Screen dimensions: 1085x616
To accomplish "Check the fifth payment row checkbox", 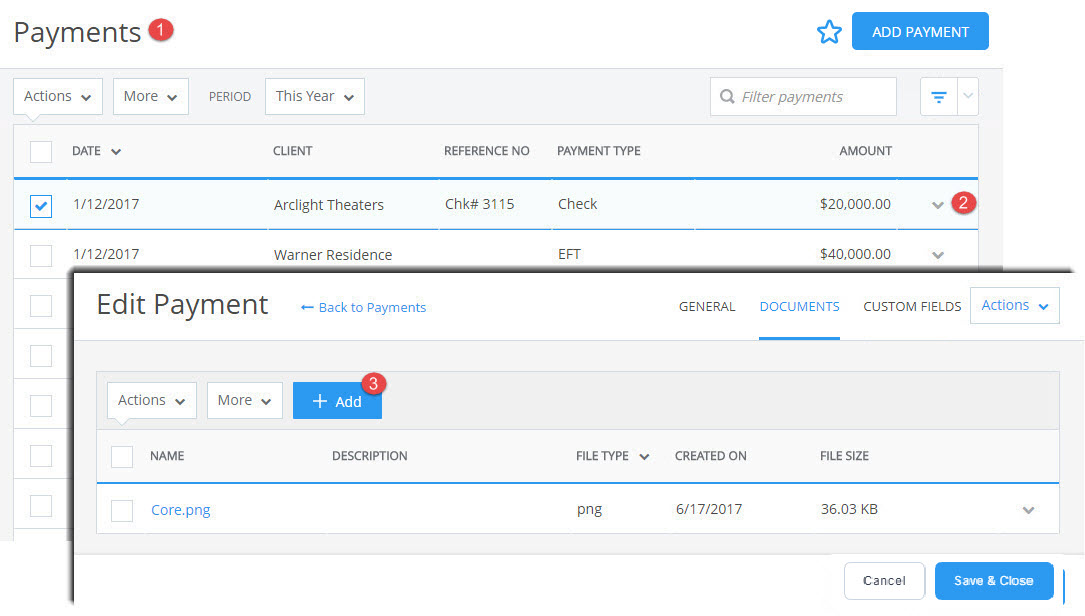I will tap(41, 406).
